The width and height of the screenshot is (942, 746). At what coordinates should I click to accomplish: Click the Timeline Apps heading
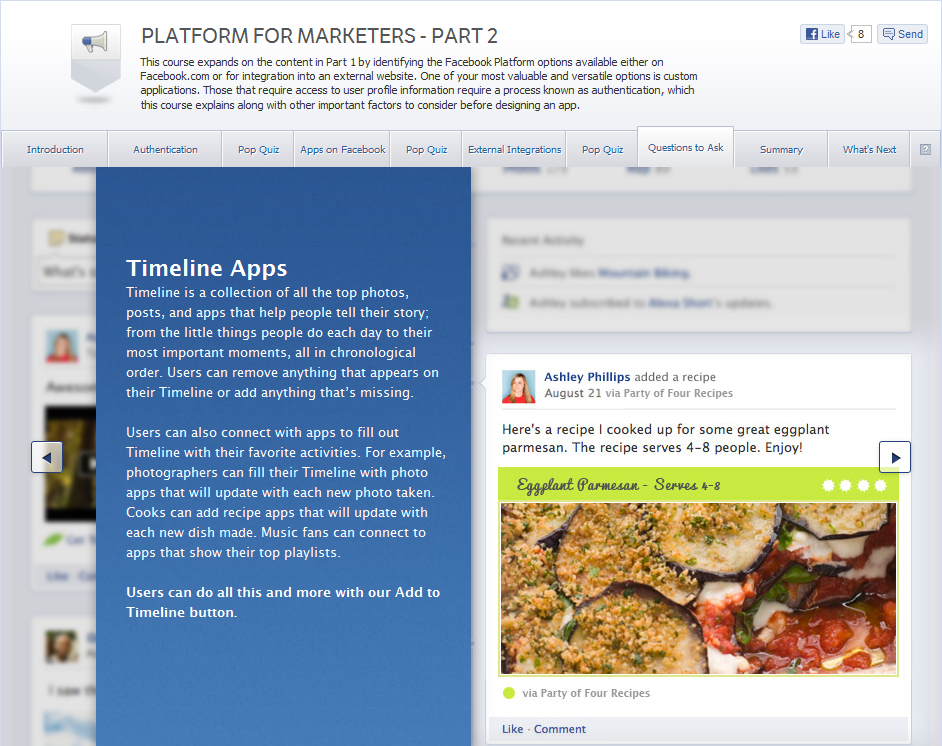(207, 268)
